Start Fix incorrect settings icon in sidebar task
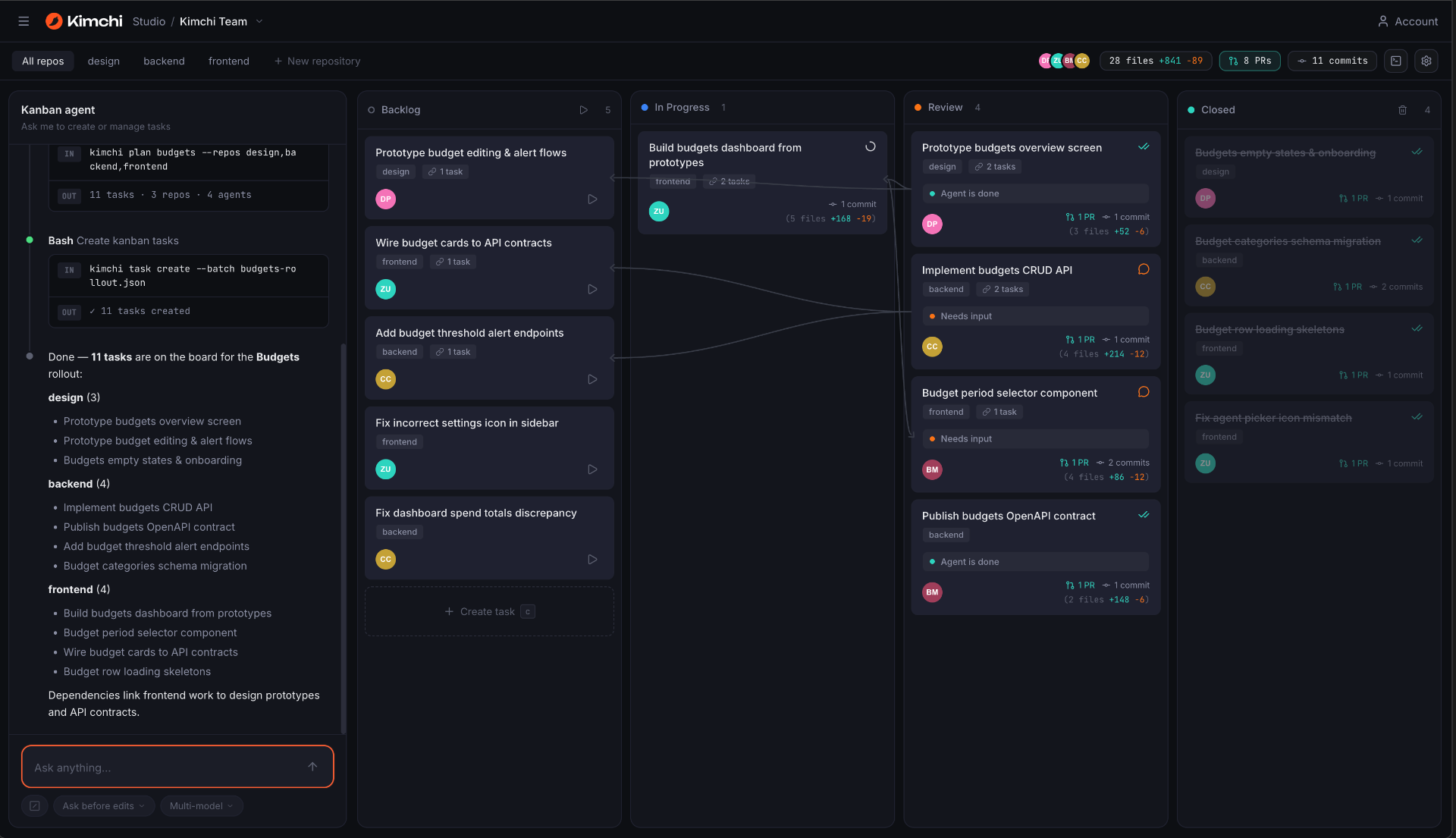Viewport: 1456px width, 838px height. [x=592, y=469]
